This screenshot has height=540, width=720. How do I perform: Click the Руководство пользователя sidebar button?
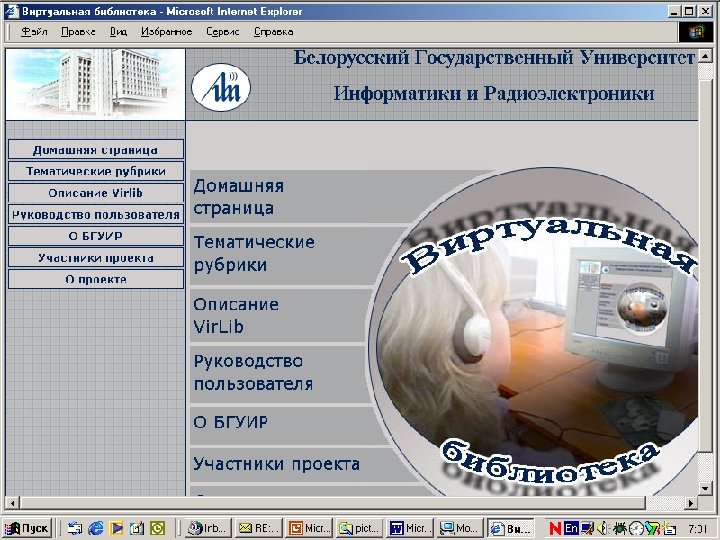coord(96,214)
